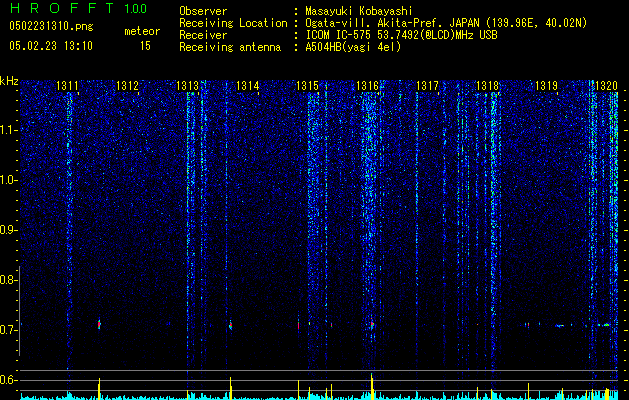Click the meteor count value 15
Image resolution: width=629 pixels, height=400 pixels.
coord(145,46)
